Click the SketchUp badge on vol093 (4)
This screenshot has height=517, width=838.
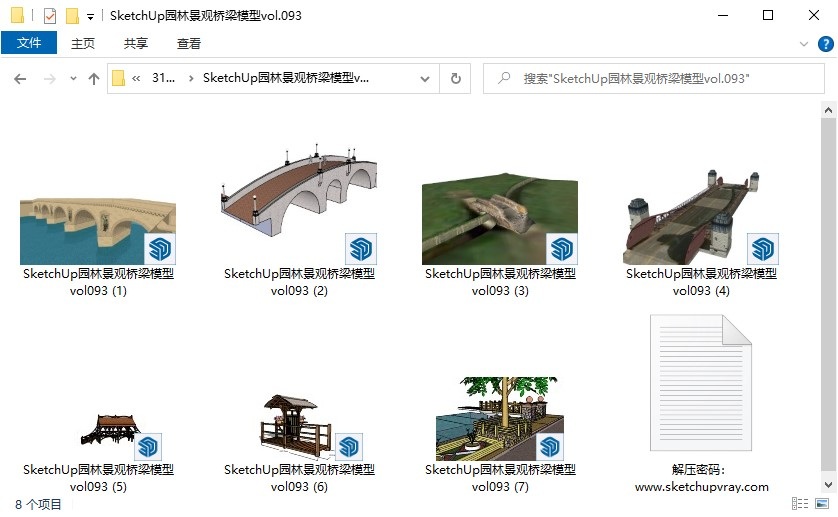pyautogui.click(x=763, y=249)
